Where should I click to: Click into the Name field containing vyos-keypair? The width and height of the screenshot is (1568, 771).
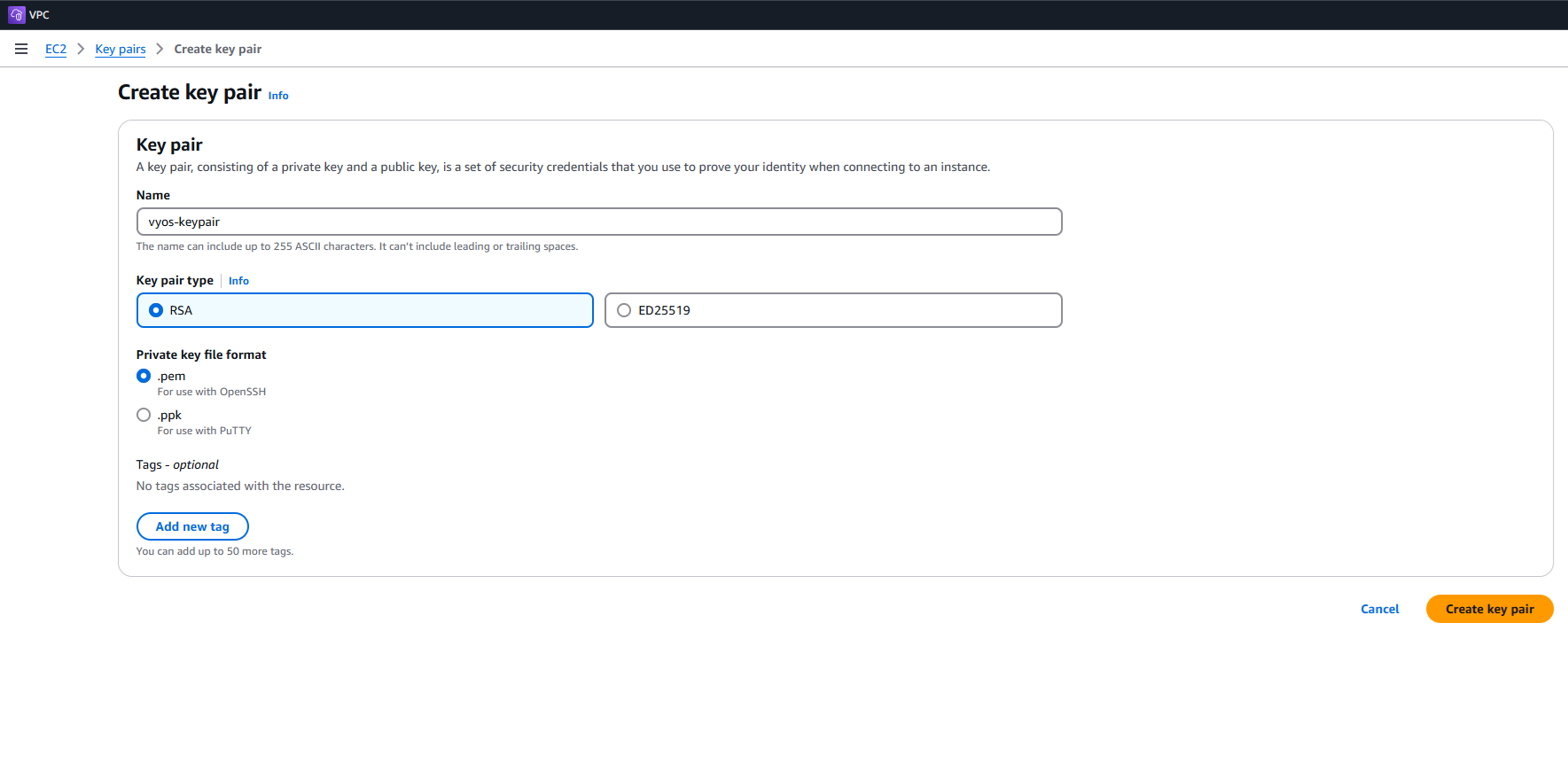599,222
